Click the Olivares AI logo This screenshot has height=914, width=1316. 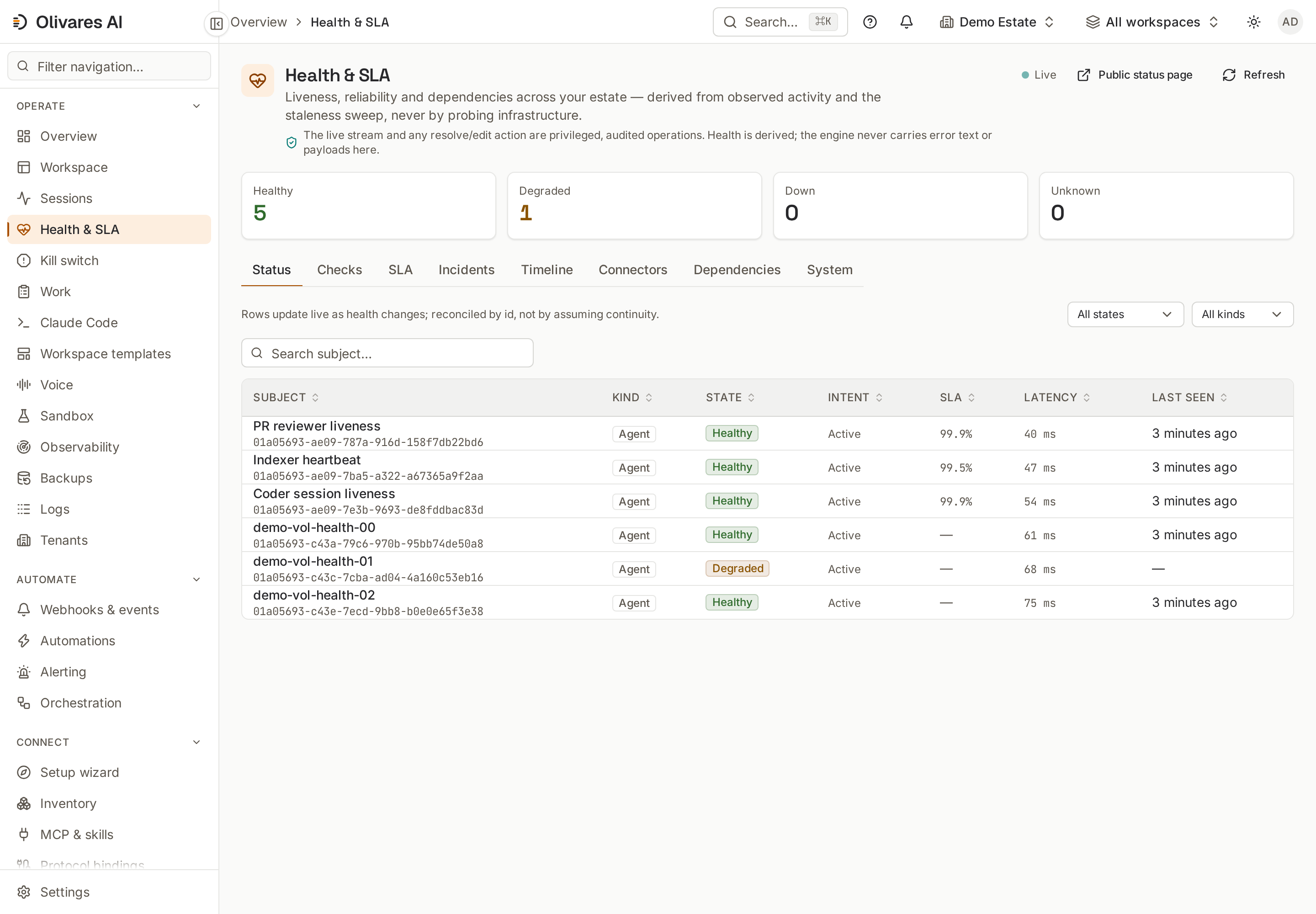pyautogui.click(x=68, y=22)
